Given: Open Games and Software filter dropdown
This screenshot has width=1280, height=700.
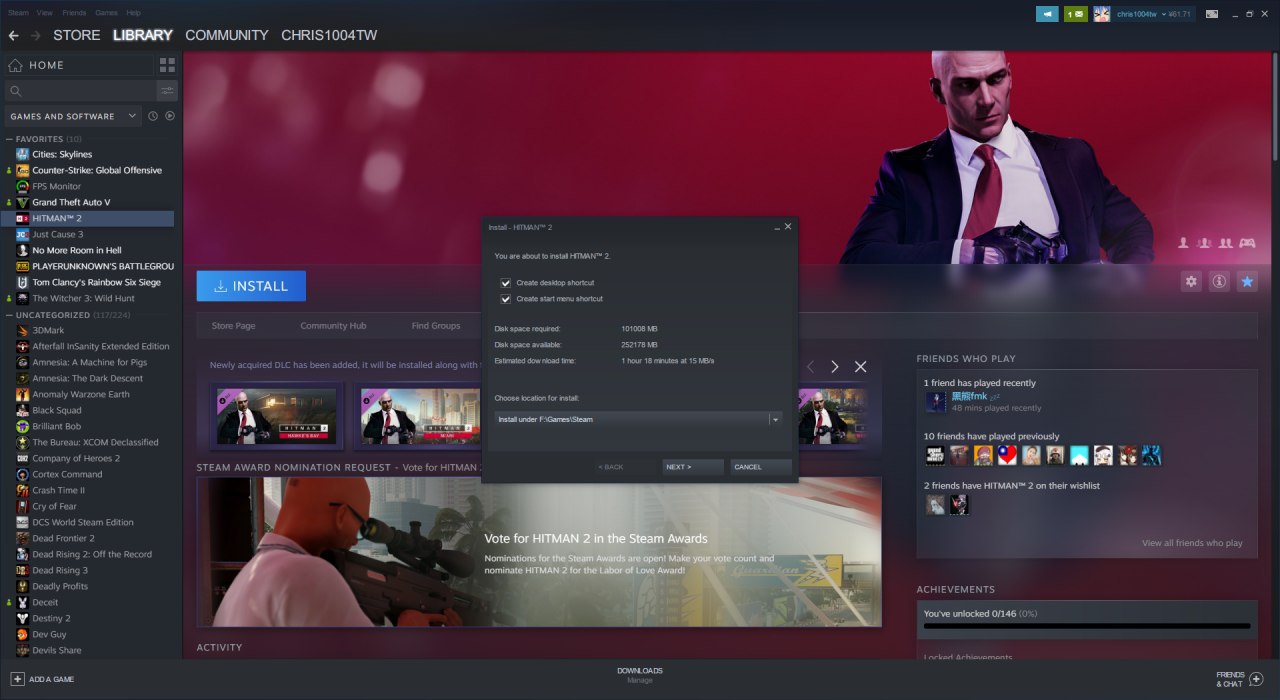Looking at the screenshot, I should point(72,116).
